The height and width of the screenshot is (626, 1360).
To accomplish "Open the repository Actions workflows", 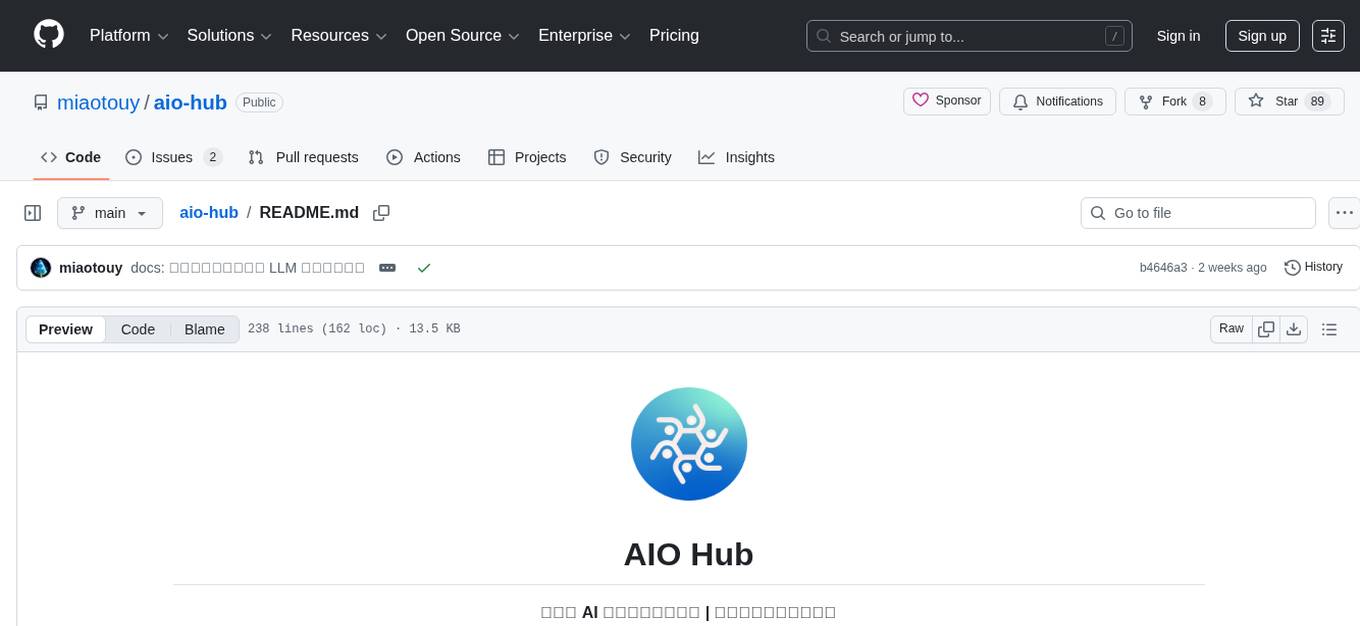I will point(424,157).
